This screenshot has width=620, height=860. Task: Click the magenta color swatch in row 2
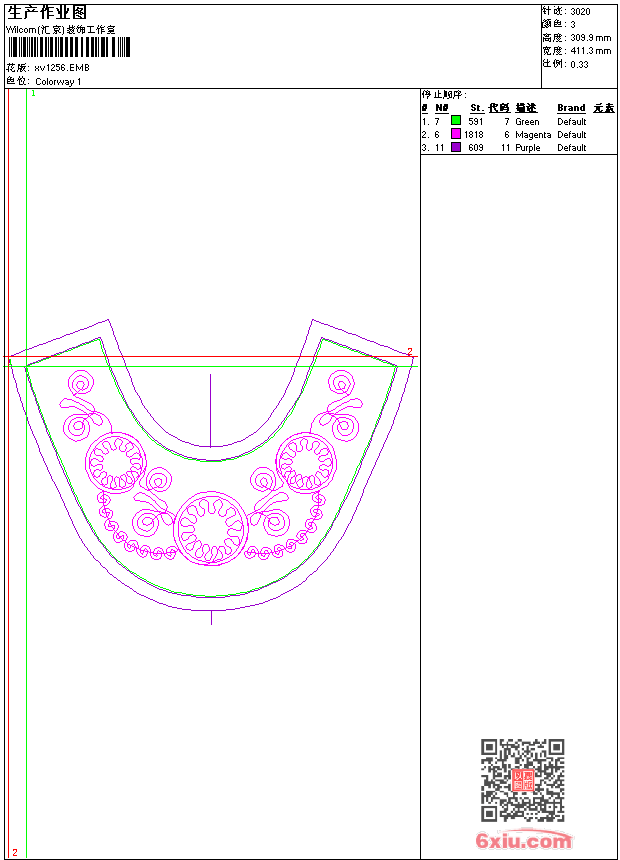tap(455, 134)
